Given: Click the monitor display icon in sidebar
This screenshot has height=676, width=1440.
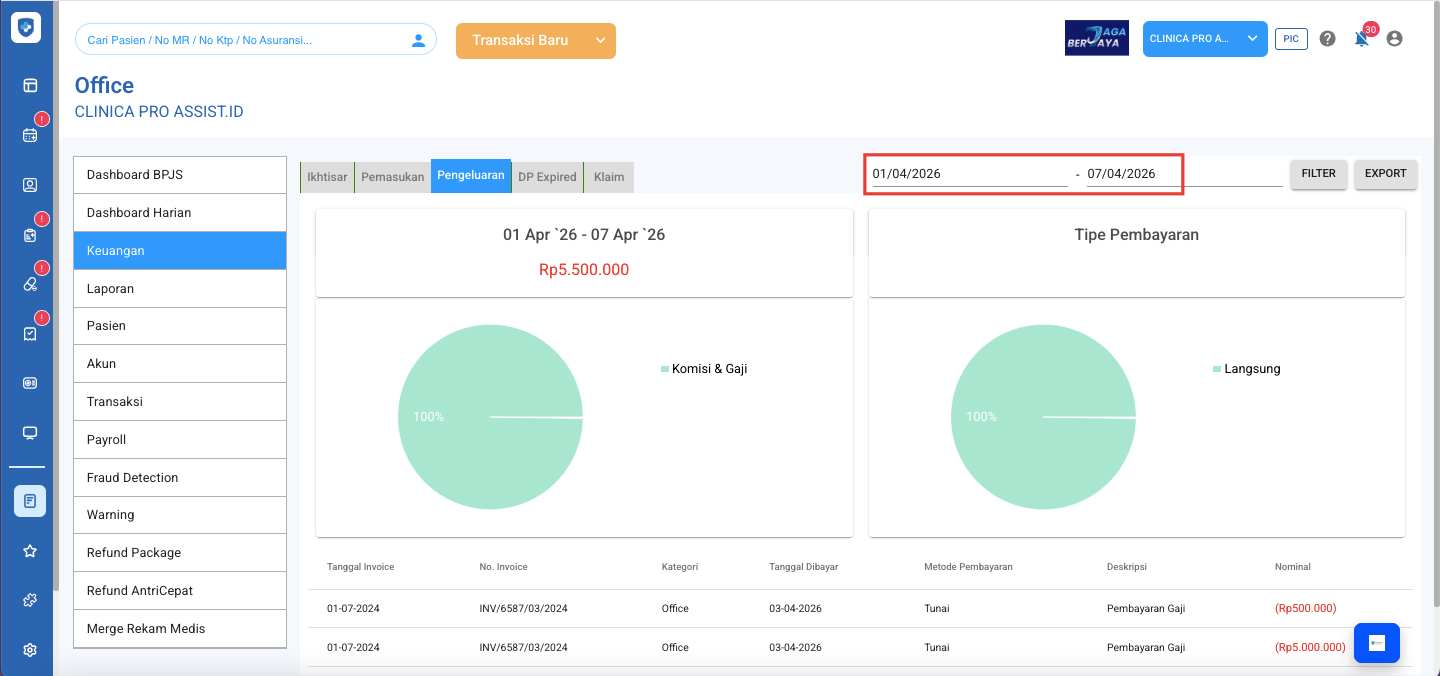Looking at the screenshot, I should (x=30, y=433).
